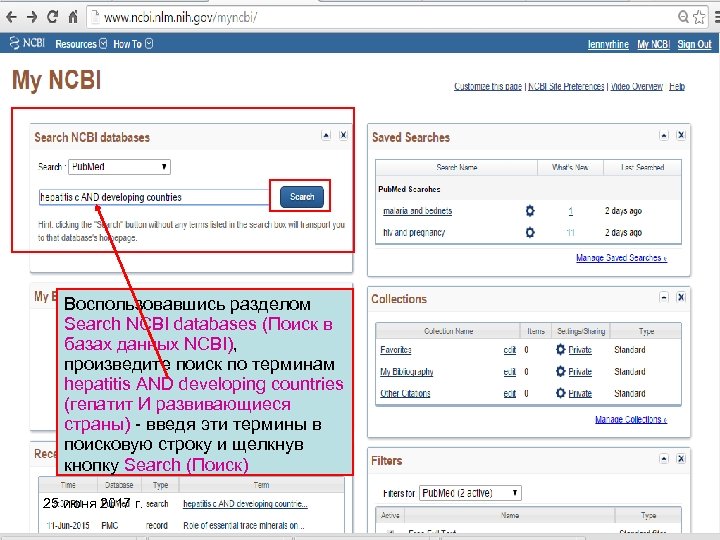Click the browser address bar URL
The height and width of the screenshot is (540, 720).
pos(180,17)
